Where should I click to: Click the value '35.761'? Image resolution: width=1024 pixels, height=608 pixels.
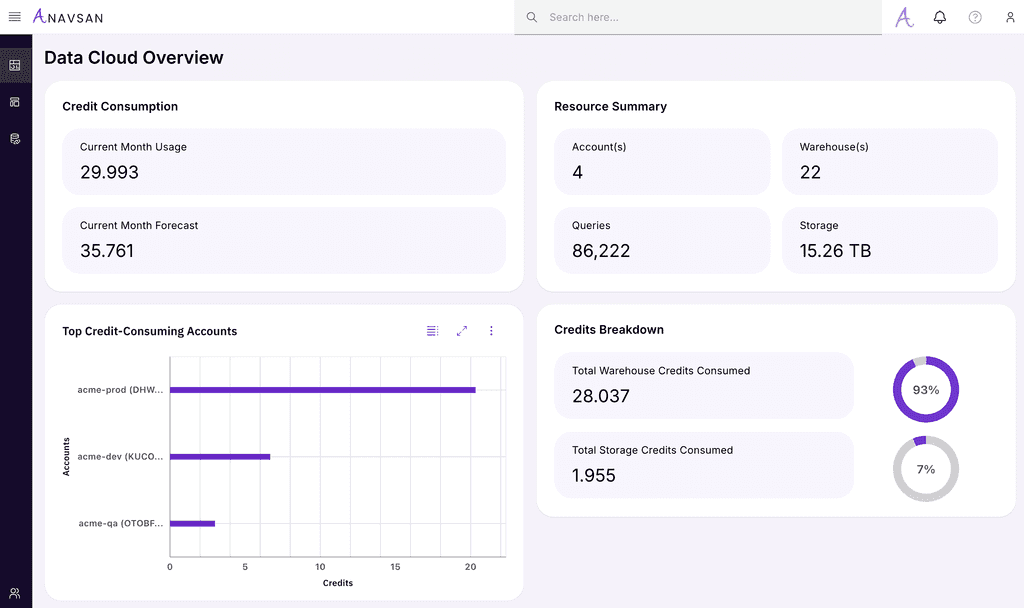(106, 251)
